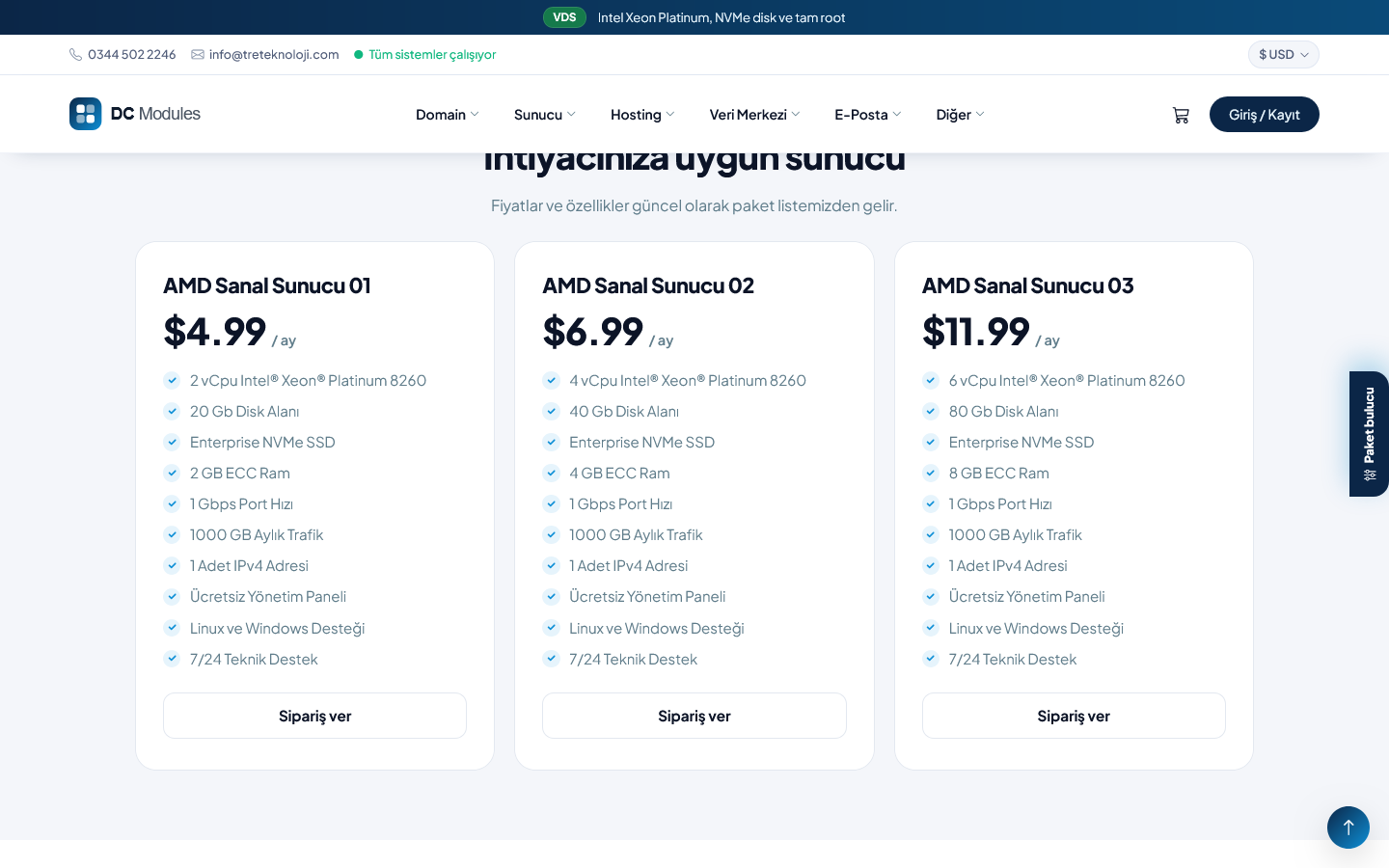Order AMD Sanal Sunucu 03 via Sipariş ver
Image resolution: width=1389 pixels, height=868 pixels.
coord(1074,716)
